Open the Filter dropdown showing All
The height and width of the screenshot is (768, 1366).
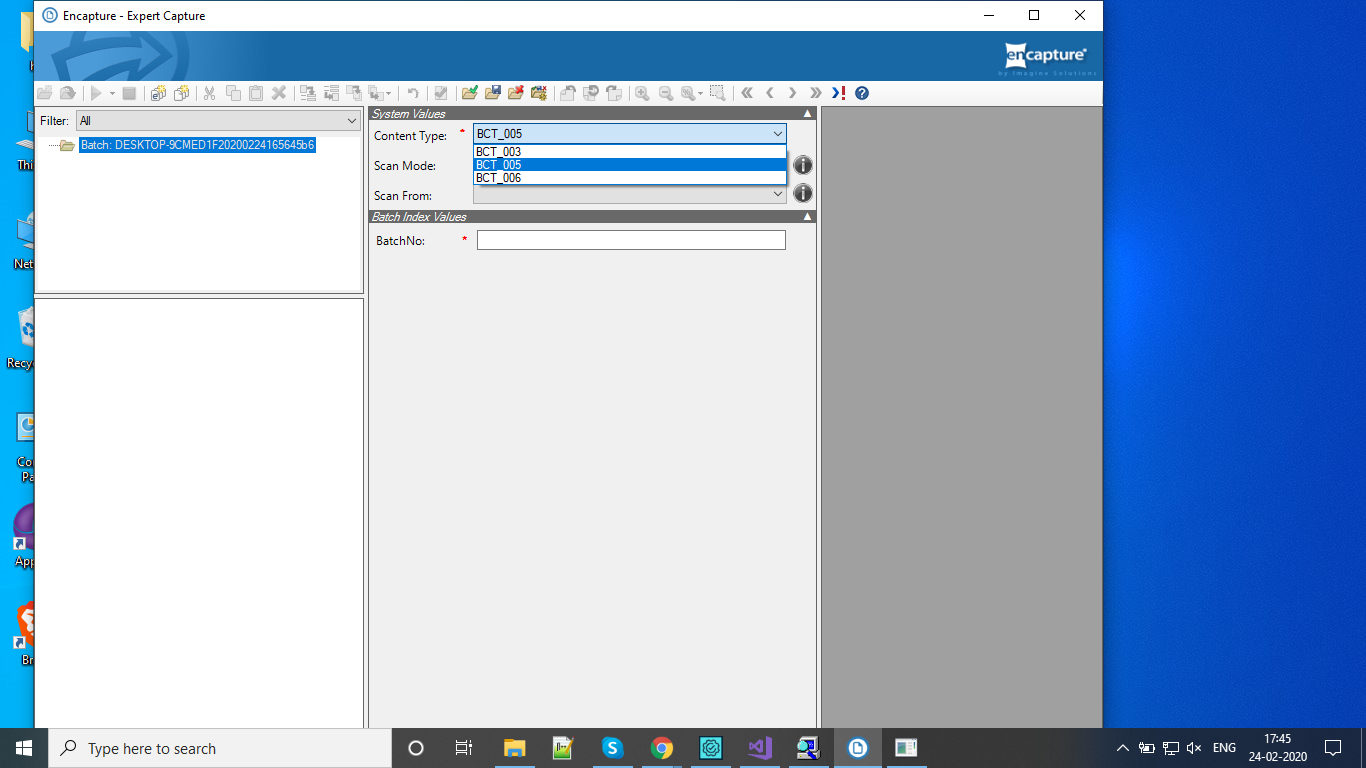pyautogui.click(x=351, y=120)
